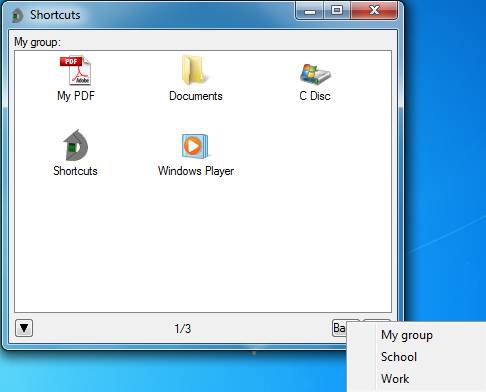Viewport: 486px width, 392px height.
Task: Click the 1/3 page indicator
Action: 183,329
